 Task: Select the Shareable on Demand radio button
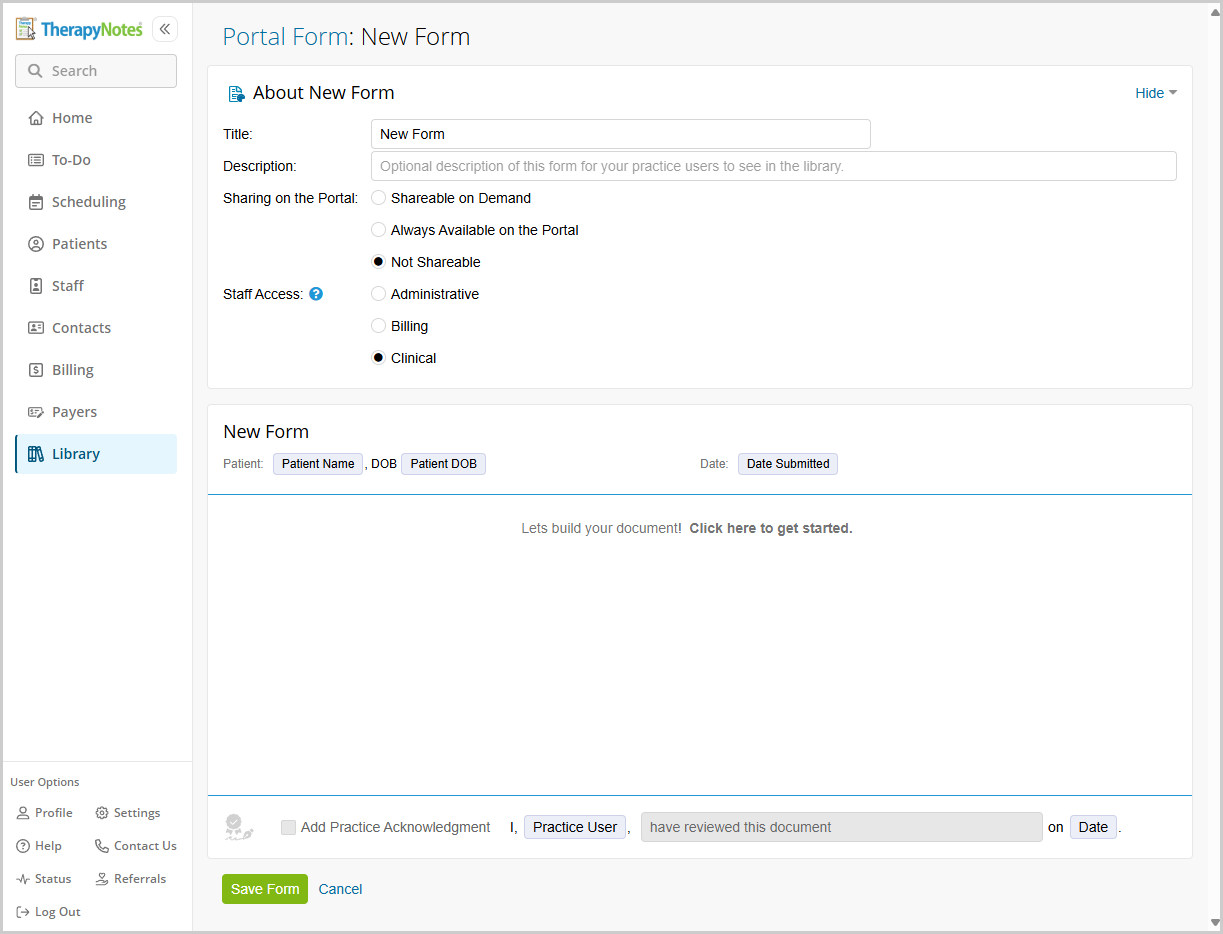coord(379,198)
